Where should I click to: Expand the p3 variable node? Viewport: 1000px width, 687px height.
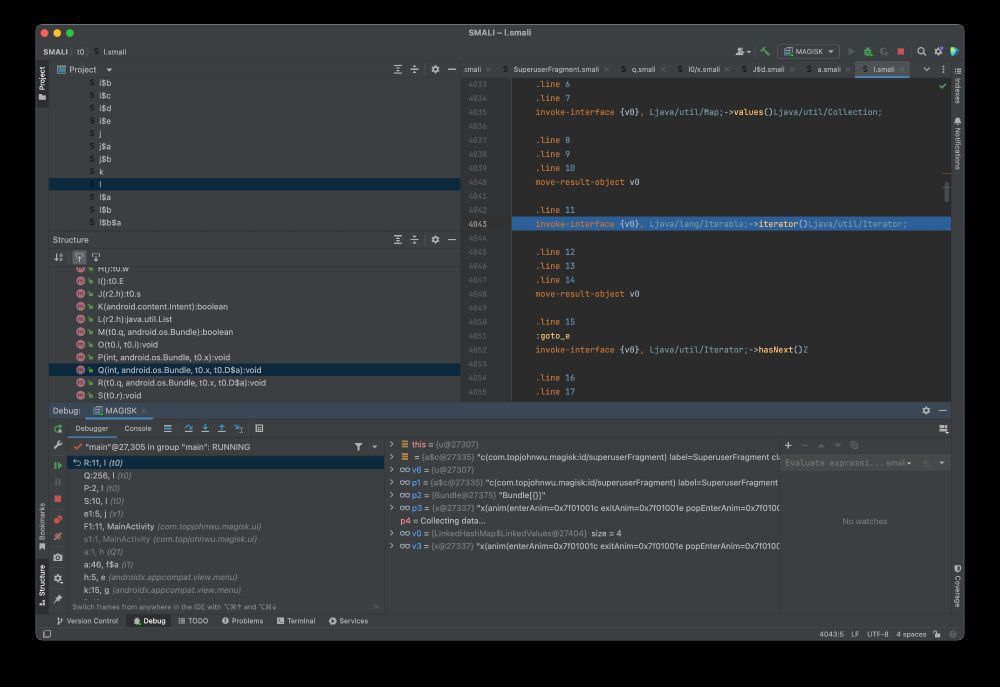(392, 508)
